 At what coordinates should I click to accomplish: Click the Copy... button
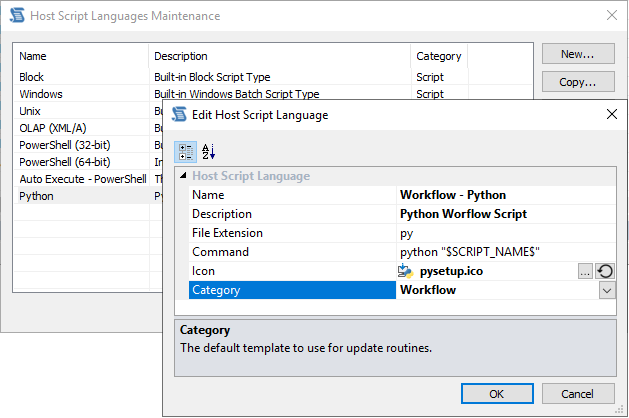pos(578,82)
